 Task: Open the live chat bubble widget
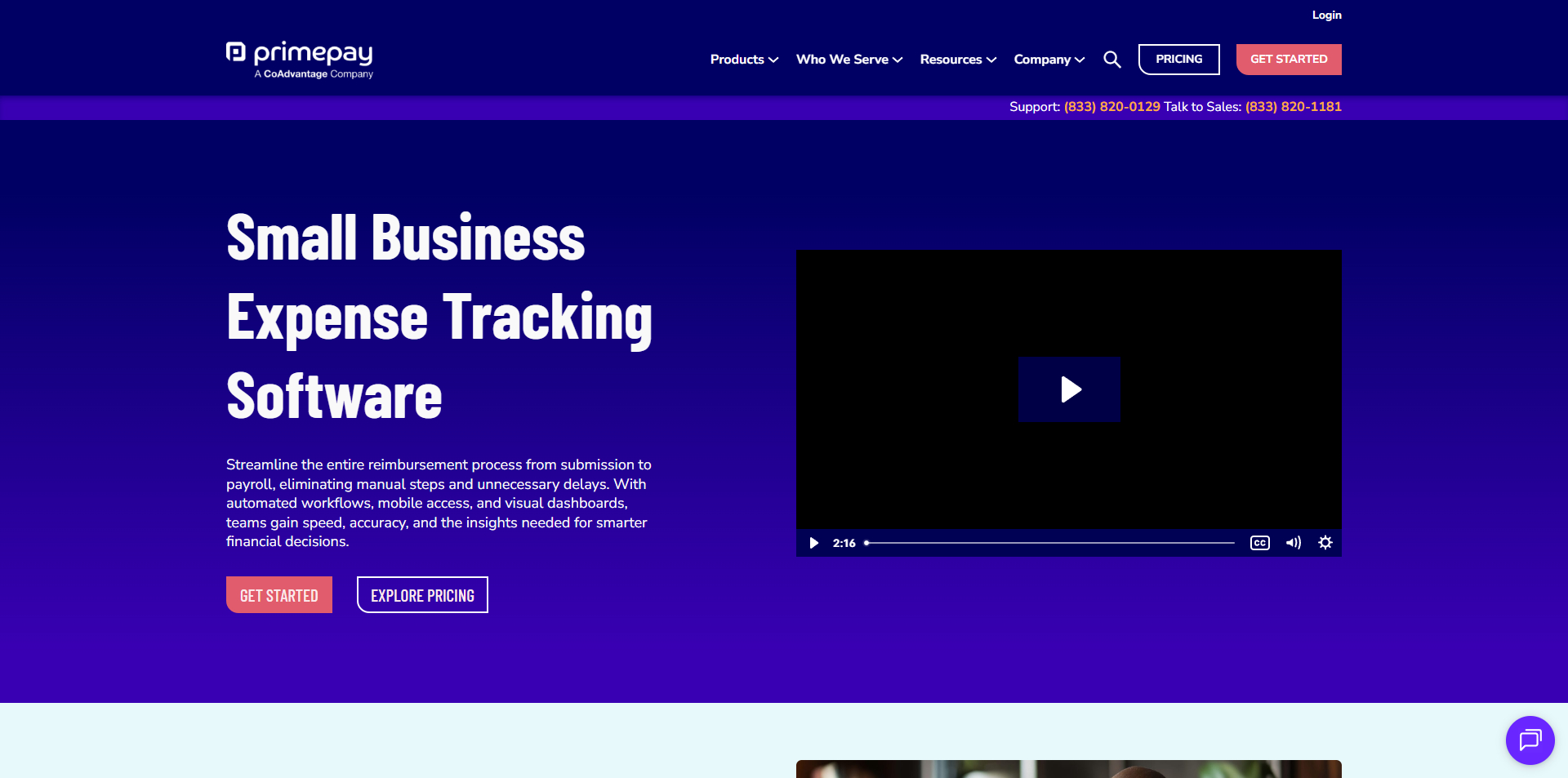point(1530,740)
